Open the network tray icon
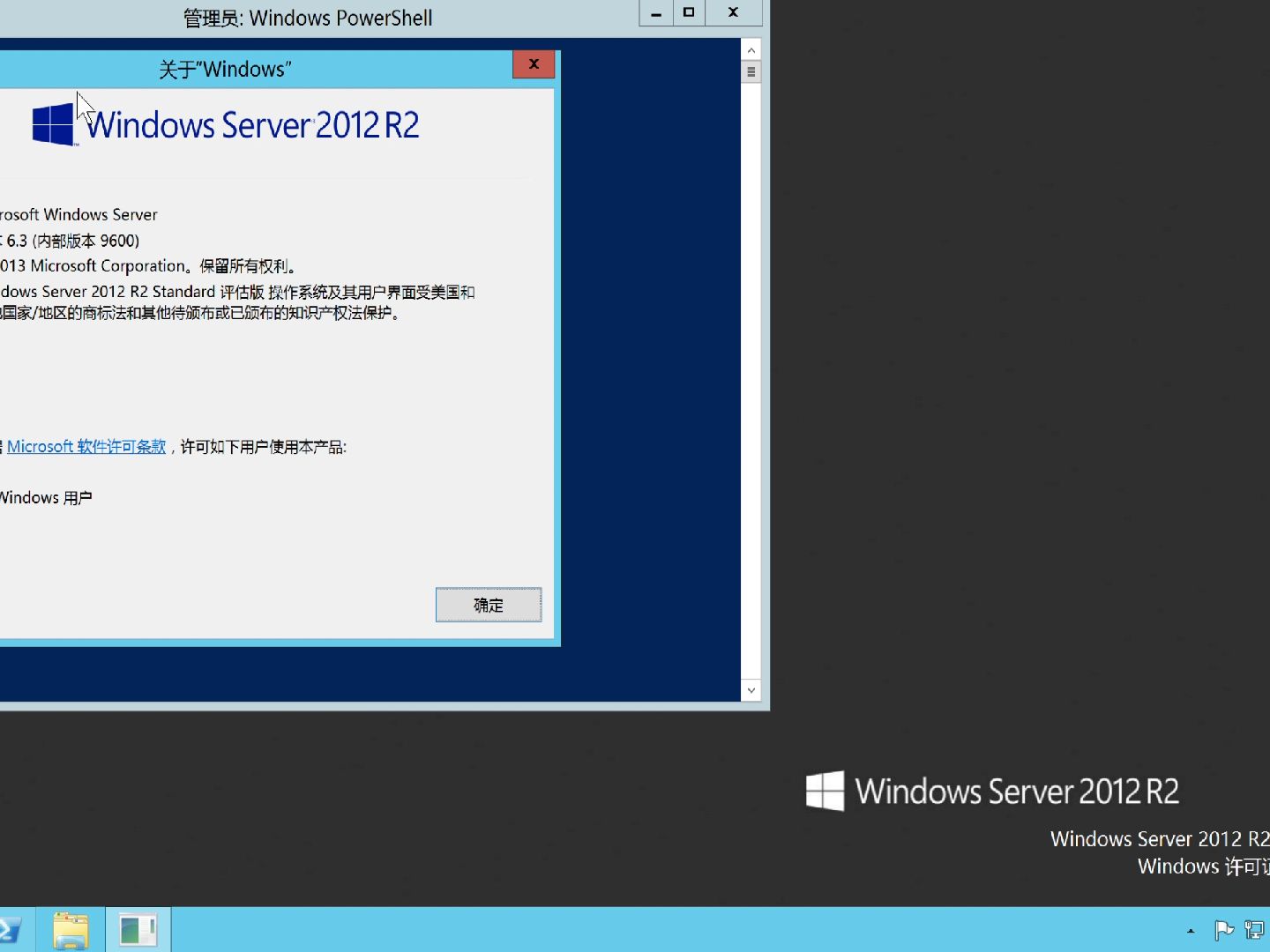The width and height of the screenshot is (1270, 952). (x=1254, y=930)
